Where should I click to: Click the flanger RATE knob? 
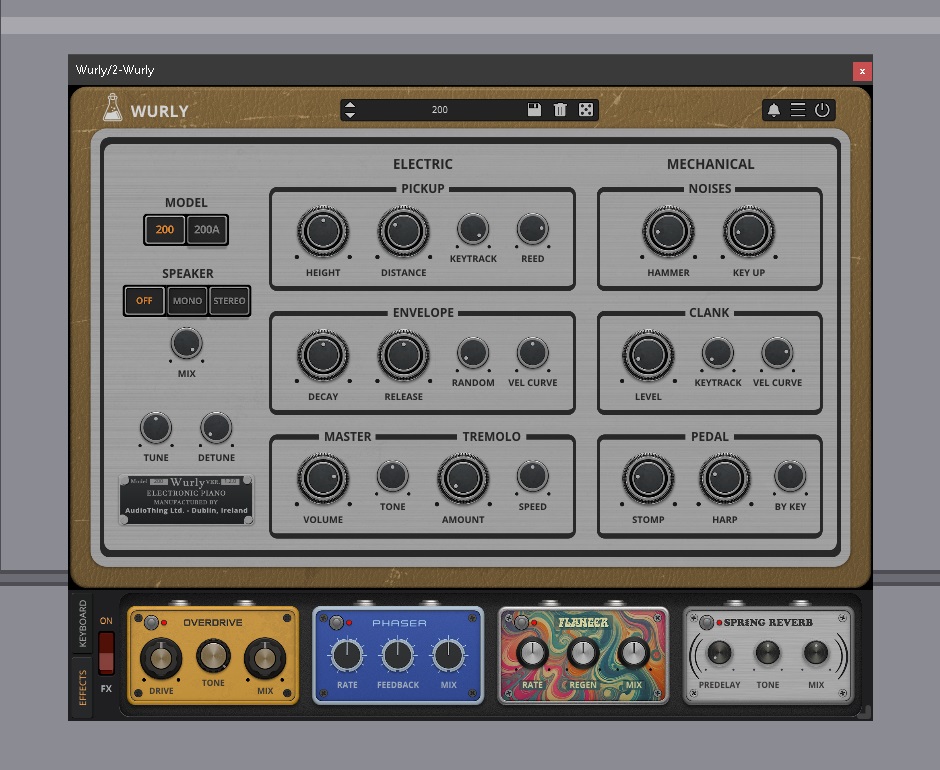(532, 654)
